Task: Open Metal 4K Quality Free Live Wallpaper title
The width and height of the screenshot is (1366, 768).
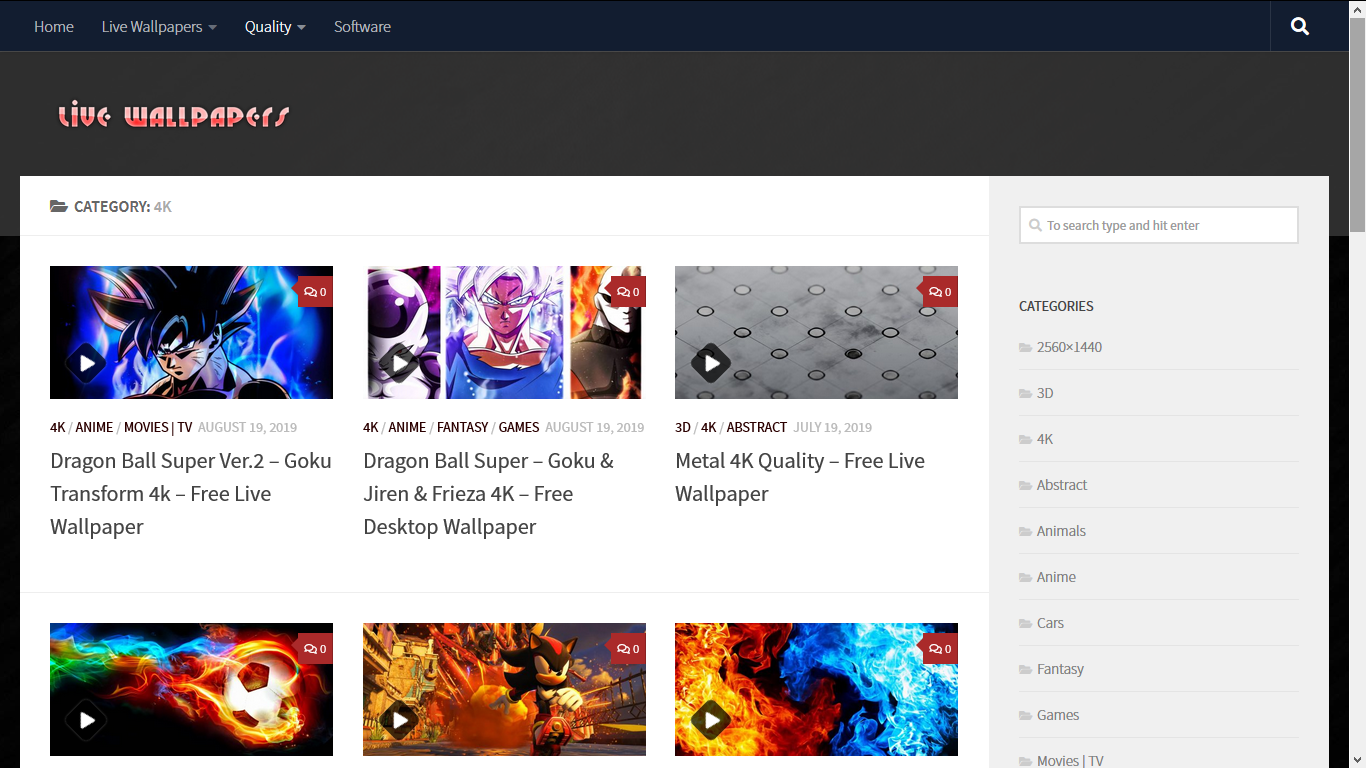Action: click(800, 477)
